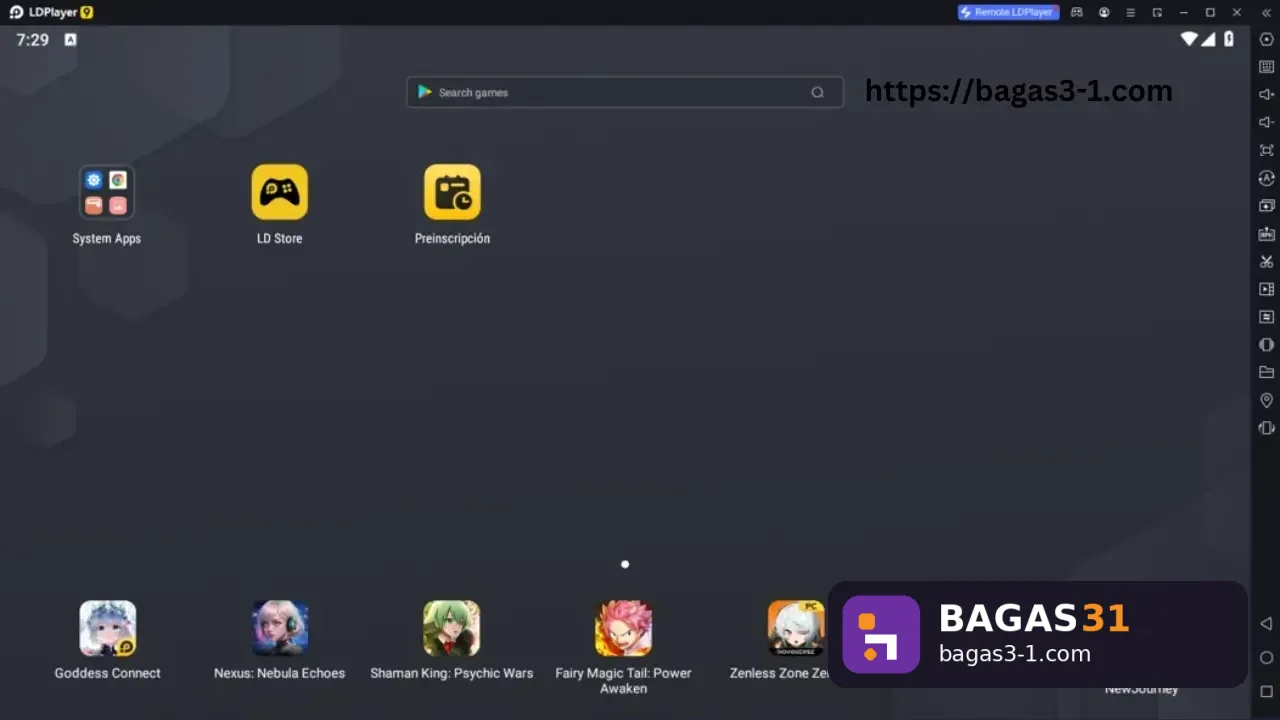This screenshot has height=720, width=1280.
Task: Tap the Android back triangle button
Action: pyautogui.click(x=1266, y=624)
